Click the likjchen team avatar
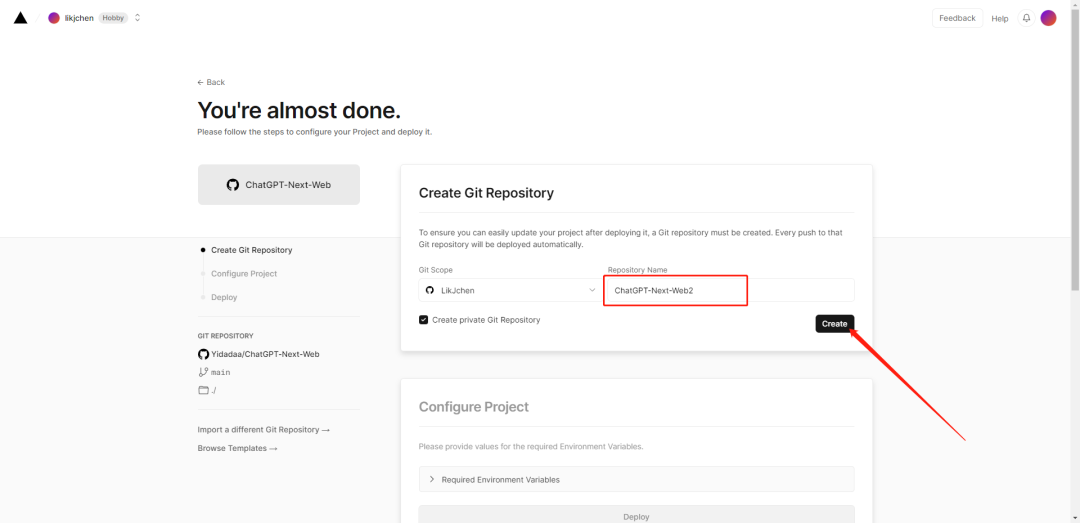 [54, 18]
